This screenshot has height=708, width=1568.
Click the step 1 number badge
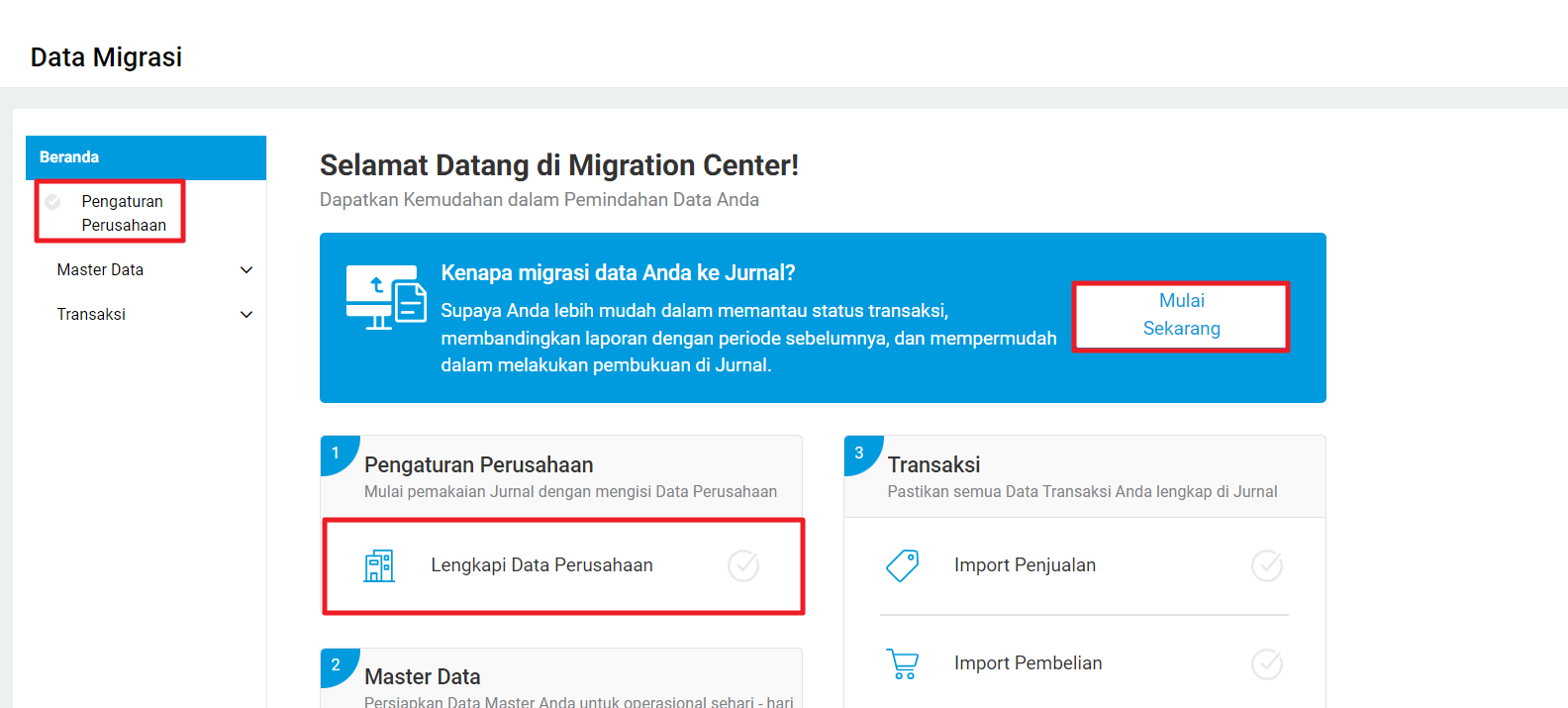(336, 453)
